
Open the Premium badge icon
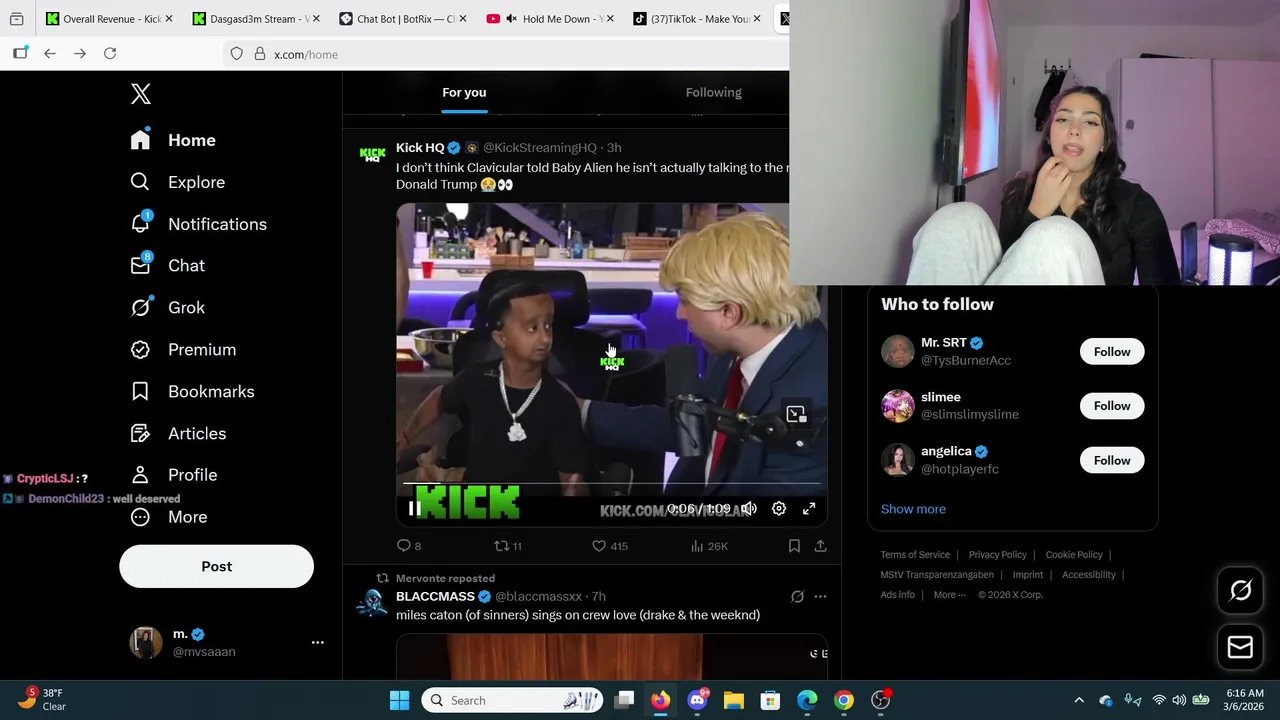click(x=140, y=349)
